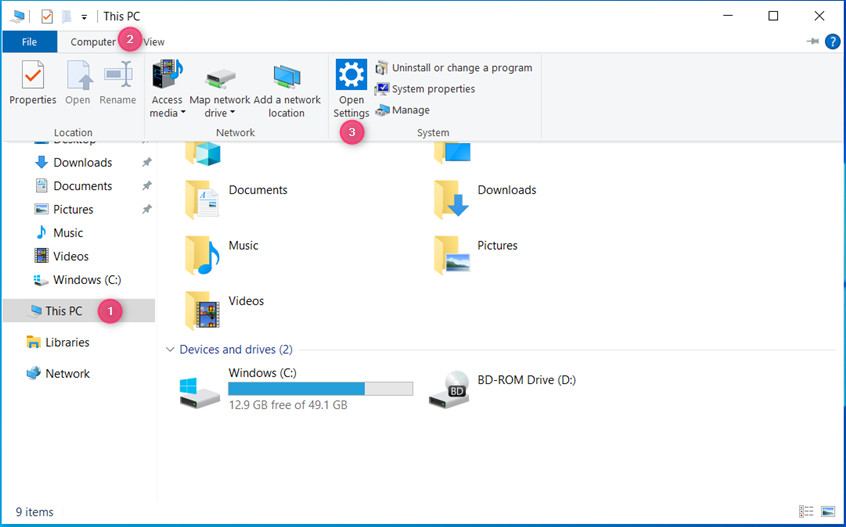Select Music in the navigation pane

tap(68, 233)
